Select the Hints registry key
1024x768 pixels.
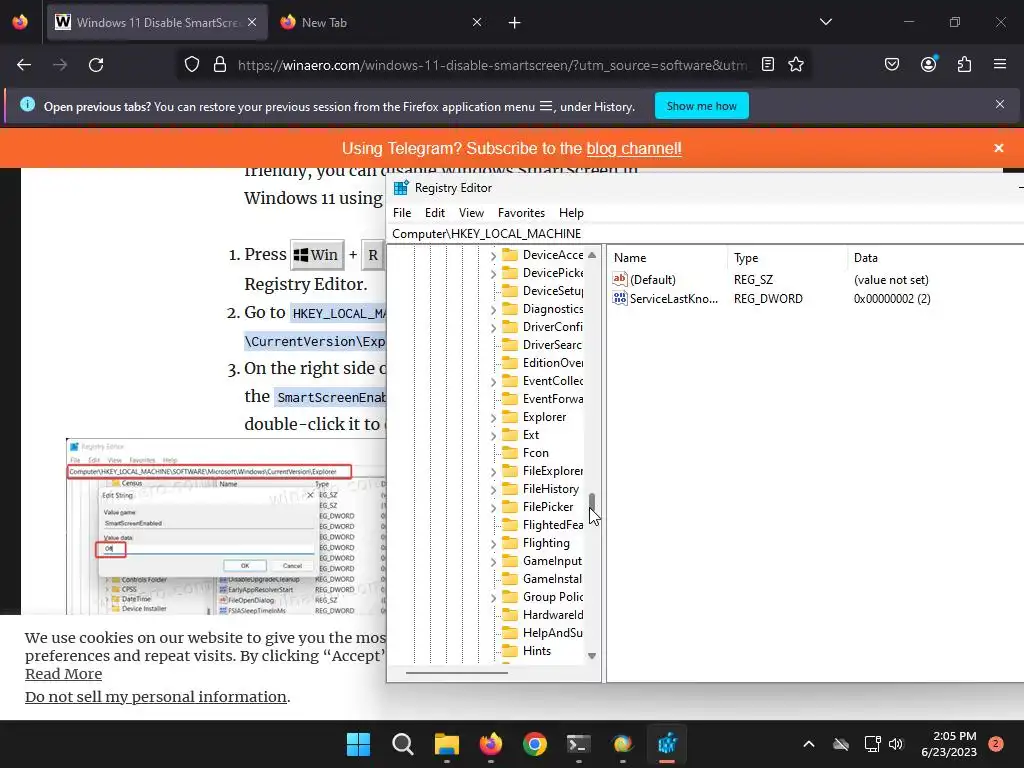[537, 650]
